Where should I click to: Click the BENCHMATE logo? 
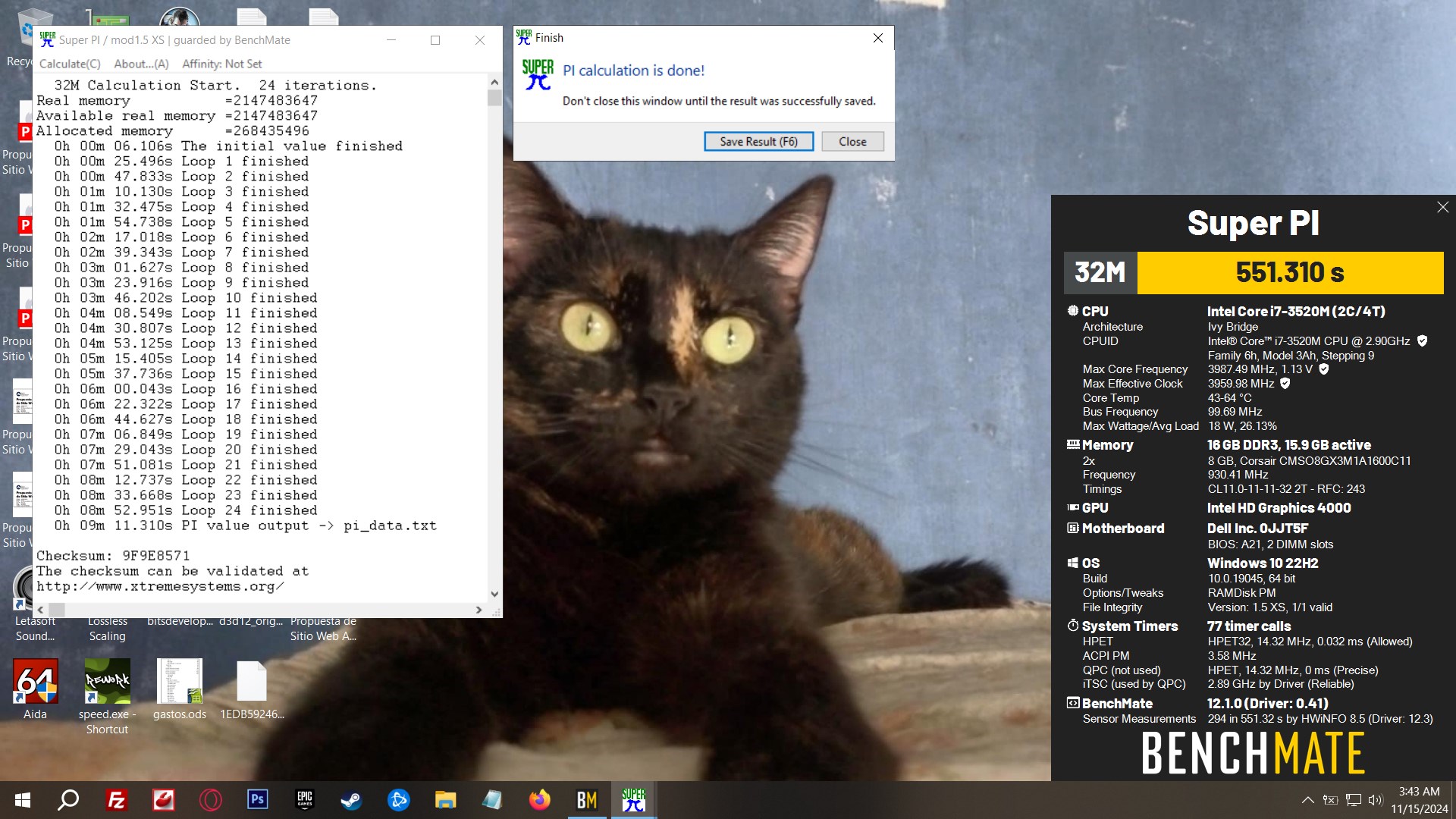coord(1253,753)
